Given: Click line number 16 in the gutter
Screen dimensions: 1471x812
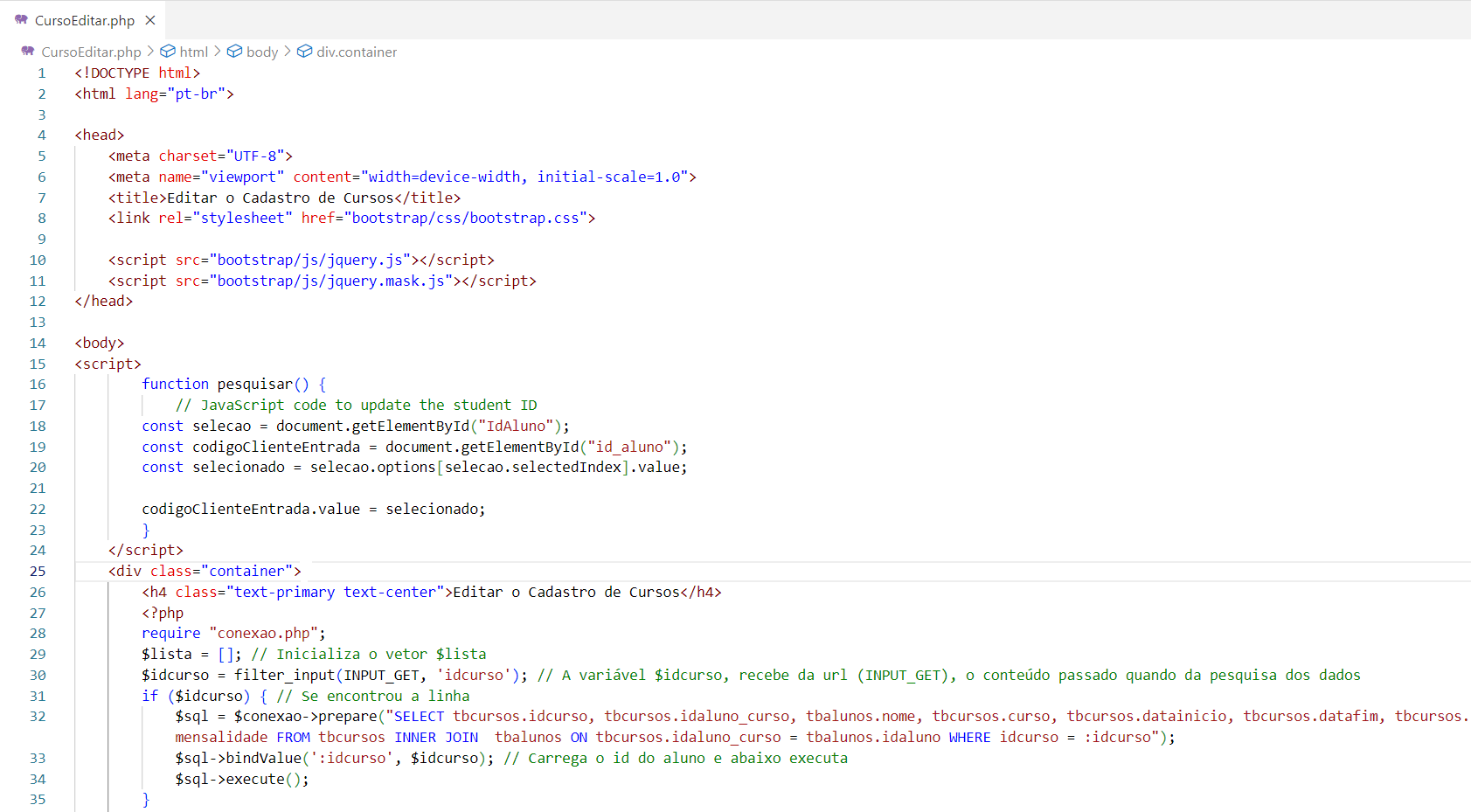Looking at the screenshot, I should (38, 385).
